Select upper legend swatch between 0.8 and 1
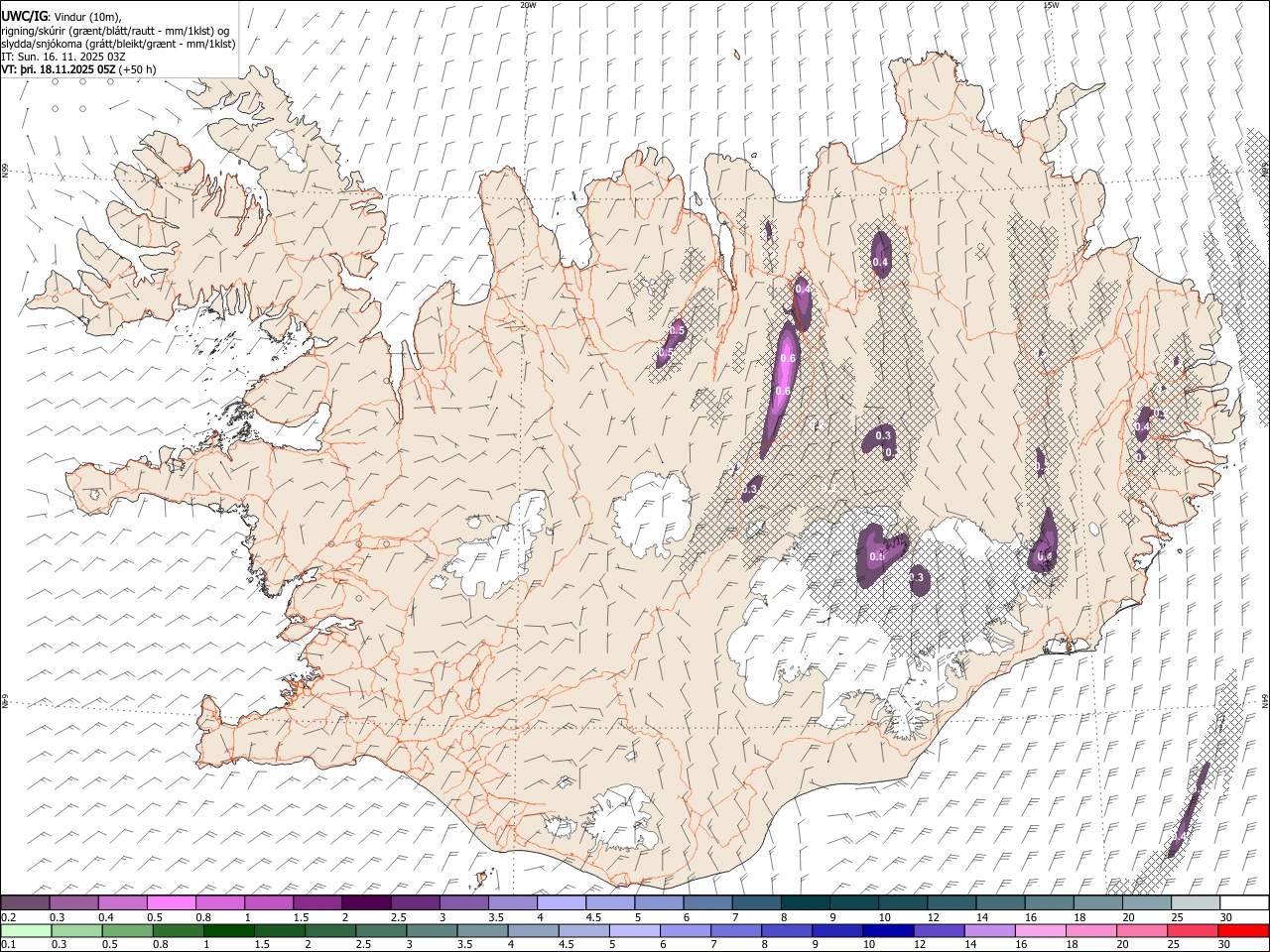This screenshot has width=1270, height=952. click(x=220, y=902)
